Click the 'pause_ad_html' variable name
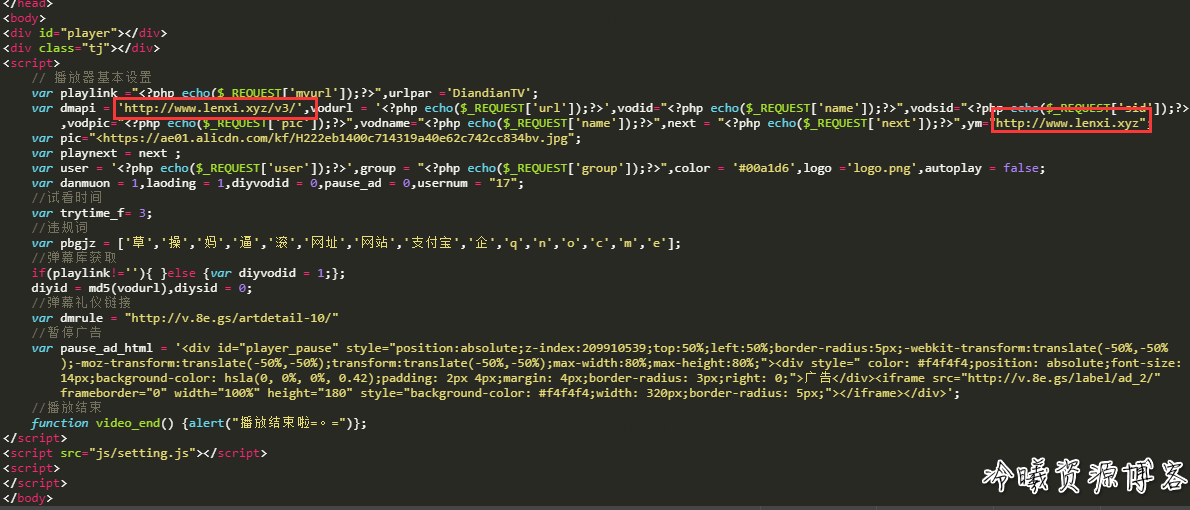This screenshot has width=1190, height=510. (x=107, y=348)
